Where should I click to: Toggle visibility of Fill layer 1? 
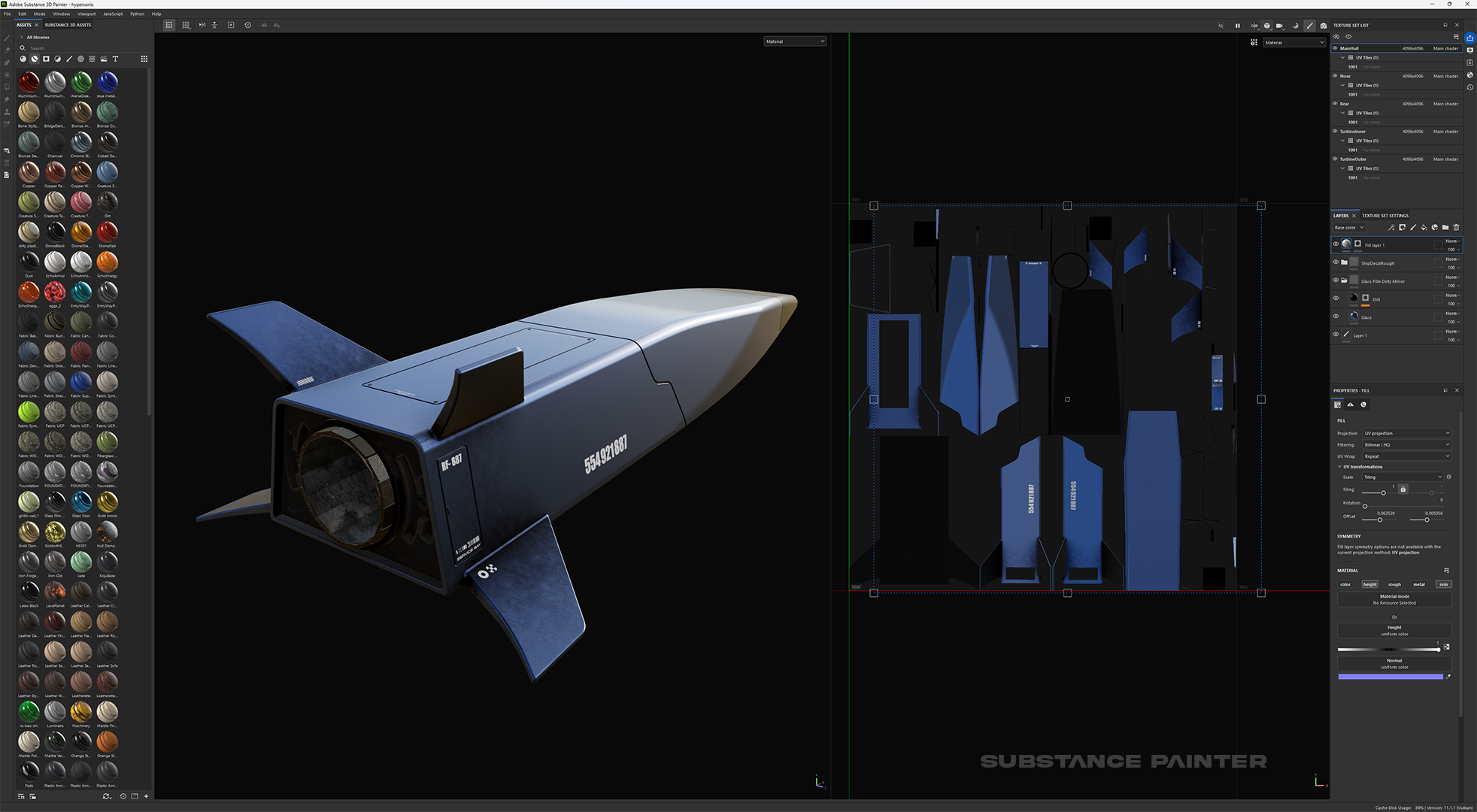pos(1336,244)
